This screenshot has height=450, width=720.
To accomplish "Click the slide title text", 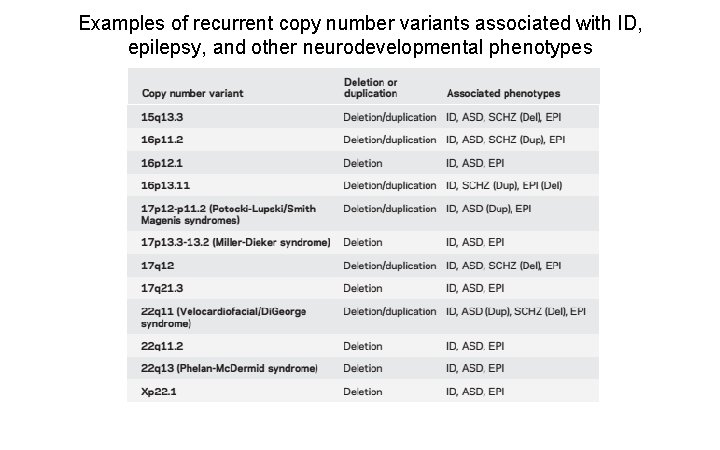I will click(x=360, y=34).
